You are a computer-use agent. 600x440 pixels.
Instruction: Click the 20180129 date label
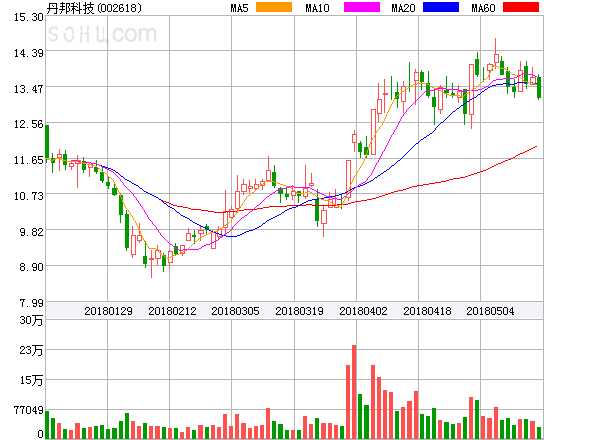(108, 311)
